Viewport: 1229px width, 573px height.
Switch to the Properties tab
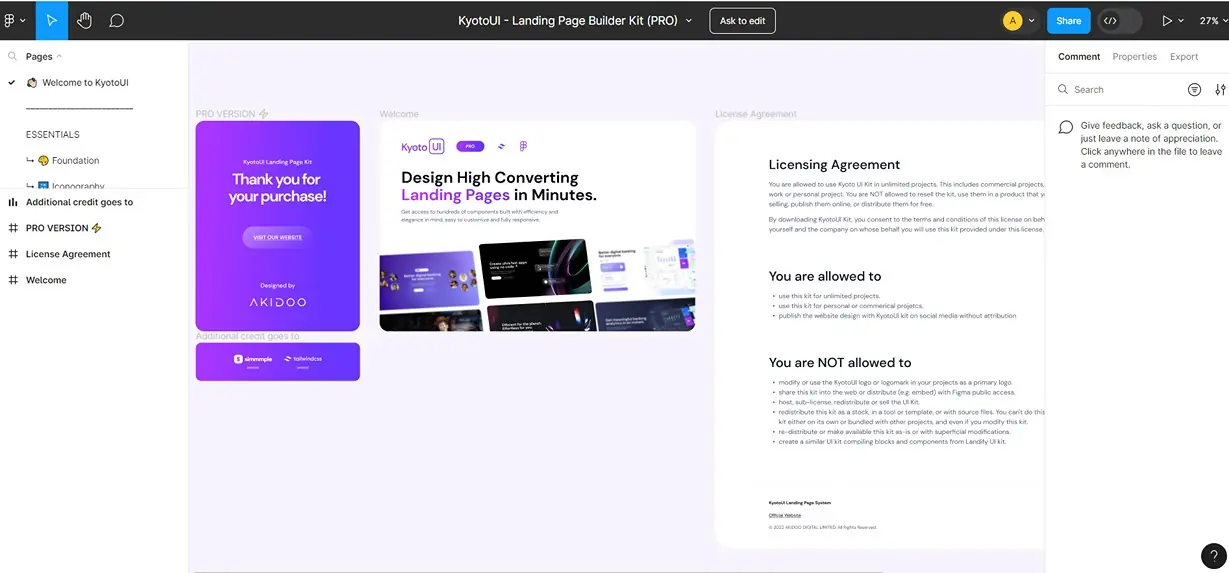[1135, 57]
